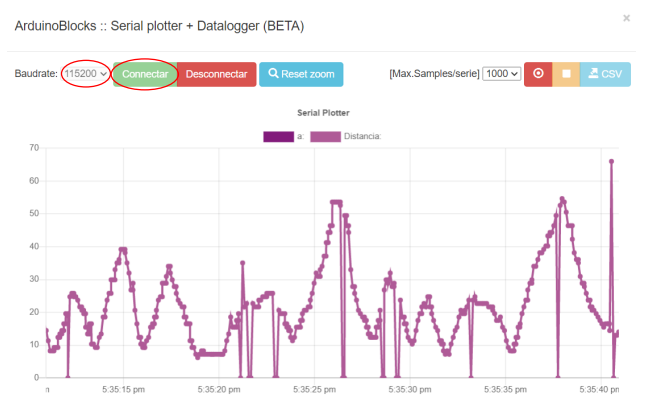Close the Serial plotter dialog

627,18
